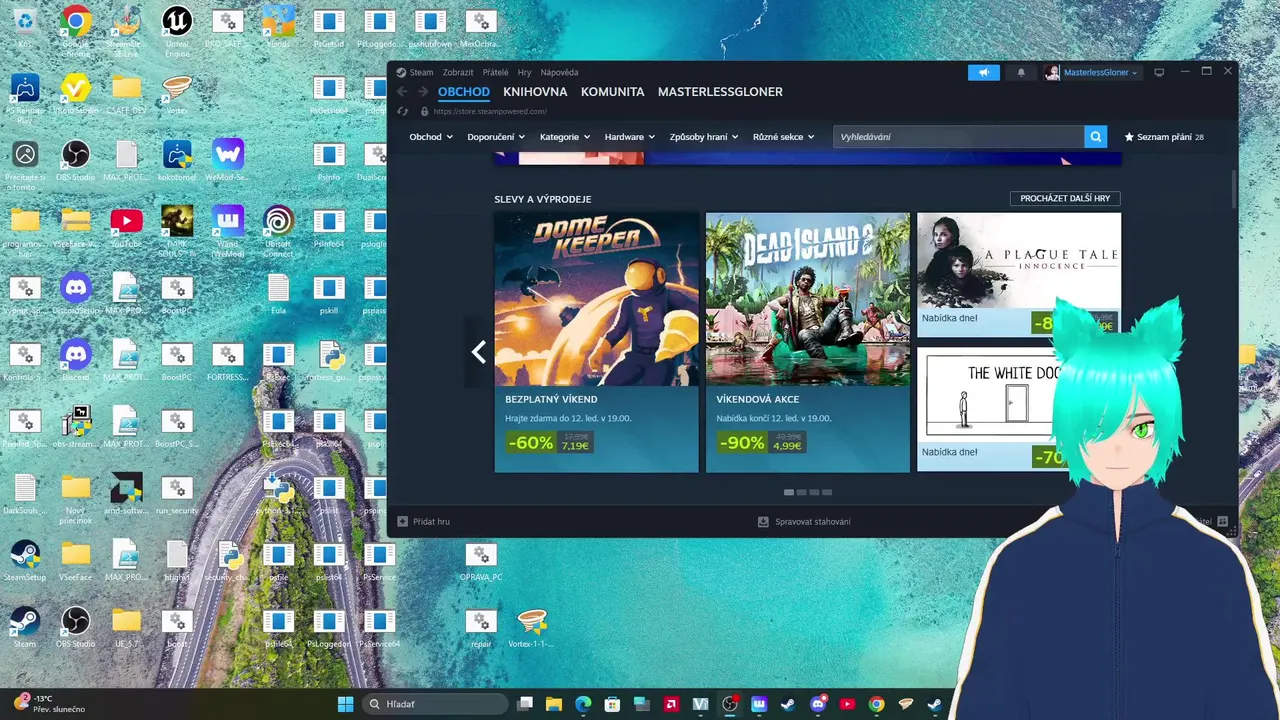This screenshot has height=720, width=1280.
Task: Select the OBS Studio icon in desktop's third row
Action: click(75, 161)
